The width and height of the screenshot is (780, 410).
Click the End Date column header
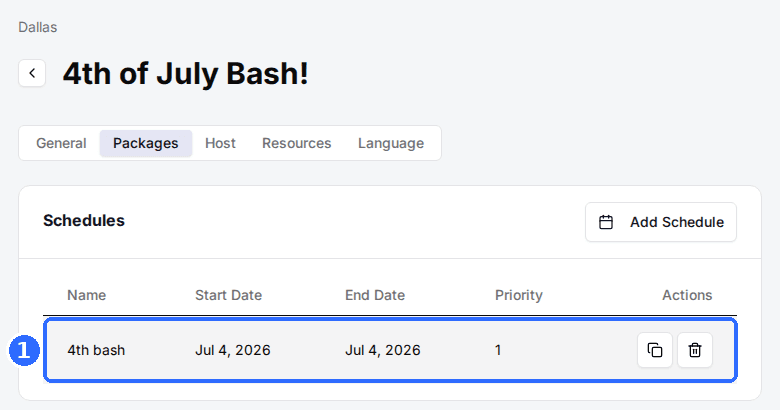click(x=375, y=295)
